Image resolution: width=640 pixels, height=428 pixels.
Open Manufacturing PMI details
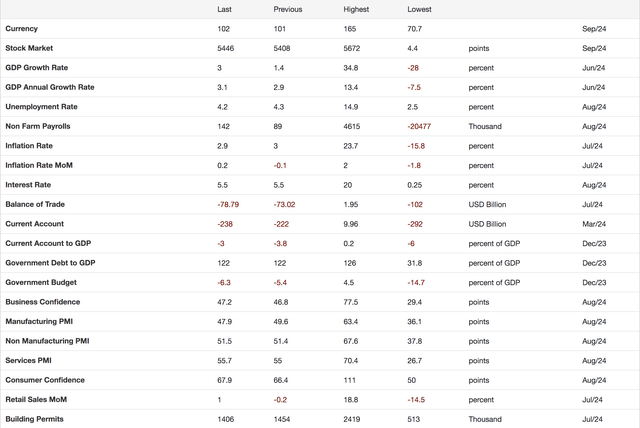(39, 322)
